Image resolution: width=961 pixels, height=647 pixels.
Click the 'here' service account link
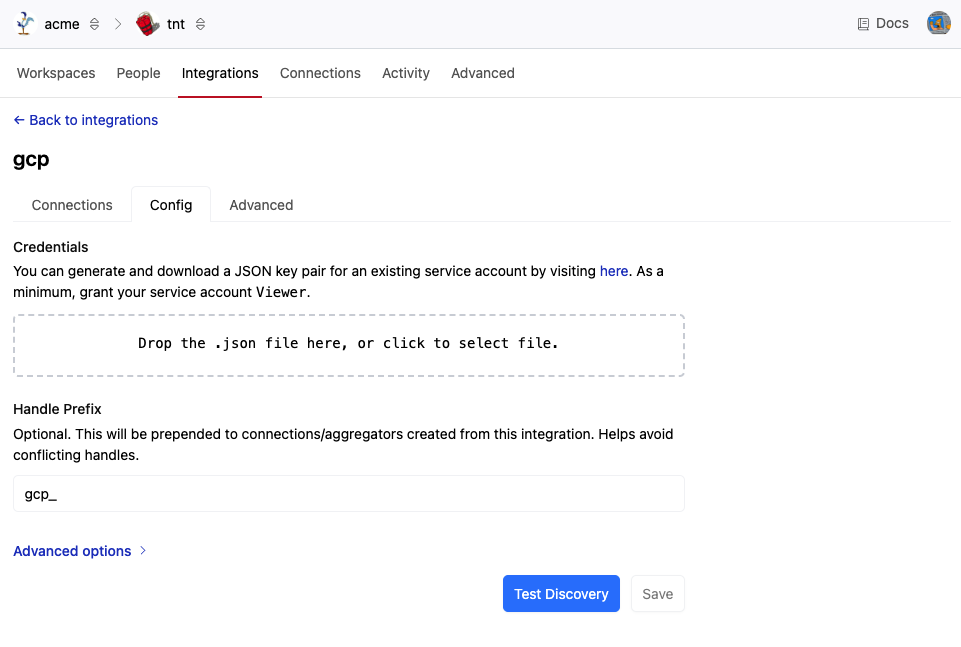click(x=614, y=271)
